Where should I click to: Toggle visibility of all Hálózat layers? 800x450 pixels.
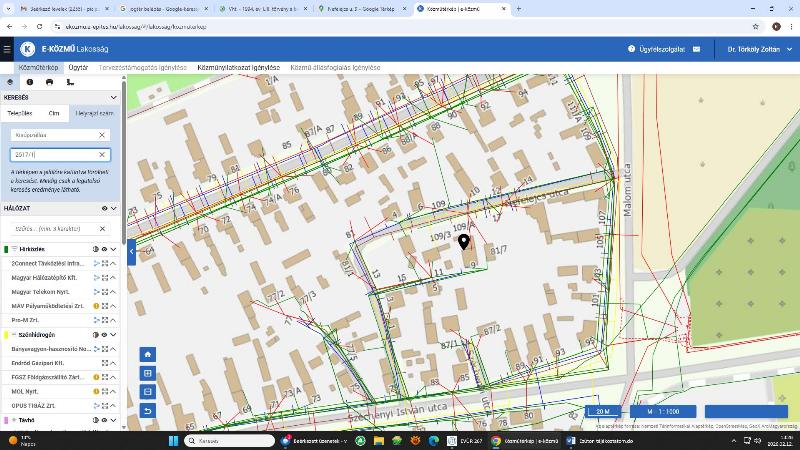coord(104,209)
